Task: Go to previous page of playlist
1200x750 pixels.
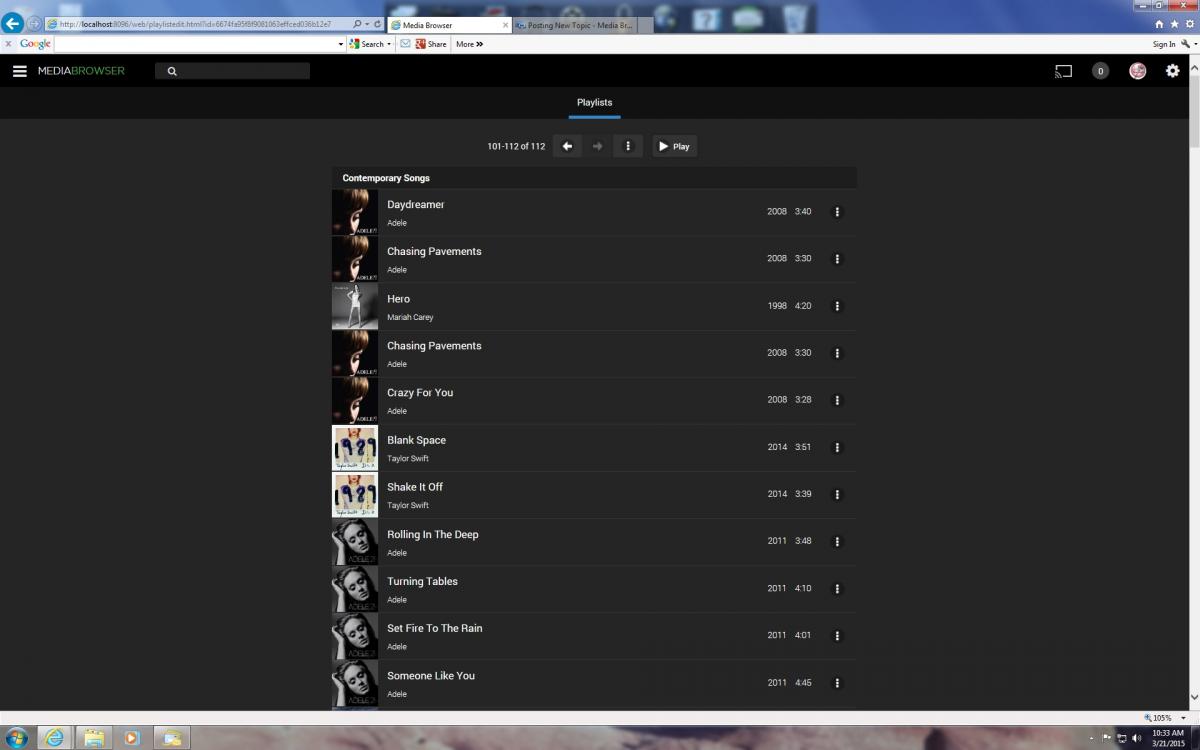Action: pyautogui.click(x=567, y=146)
